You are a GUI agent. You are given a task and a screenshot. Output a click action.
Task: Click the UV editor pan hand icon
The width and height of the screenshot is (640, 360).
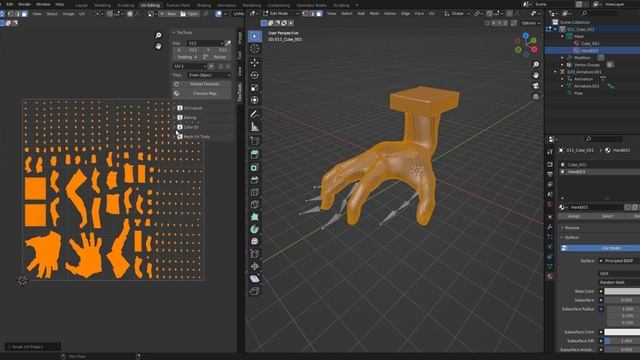point(158,46)
